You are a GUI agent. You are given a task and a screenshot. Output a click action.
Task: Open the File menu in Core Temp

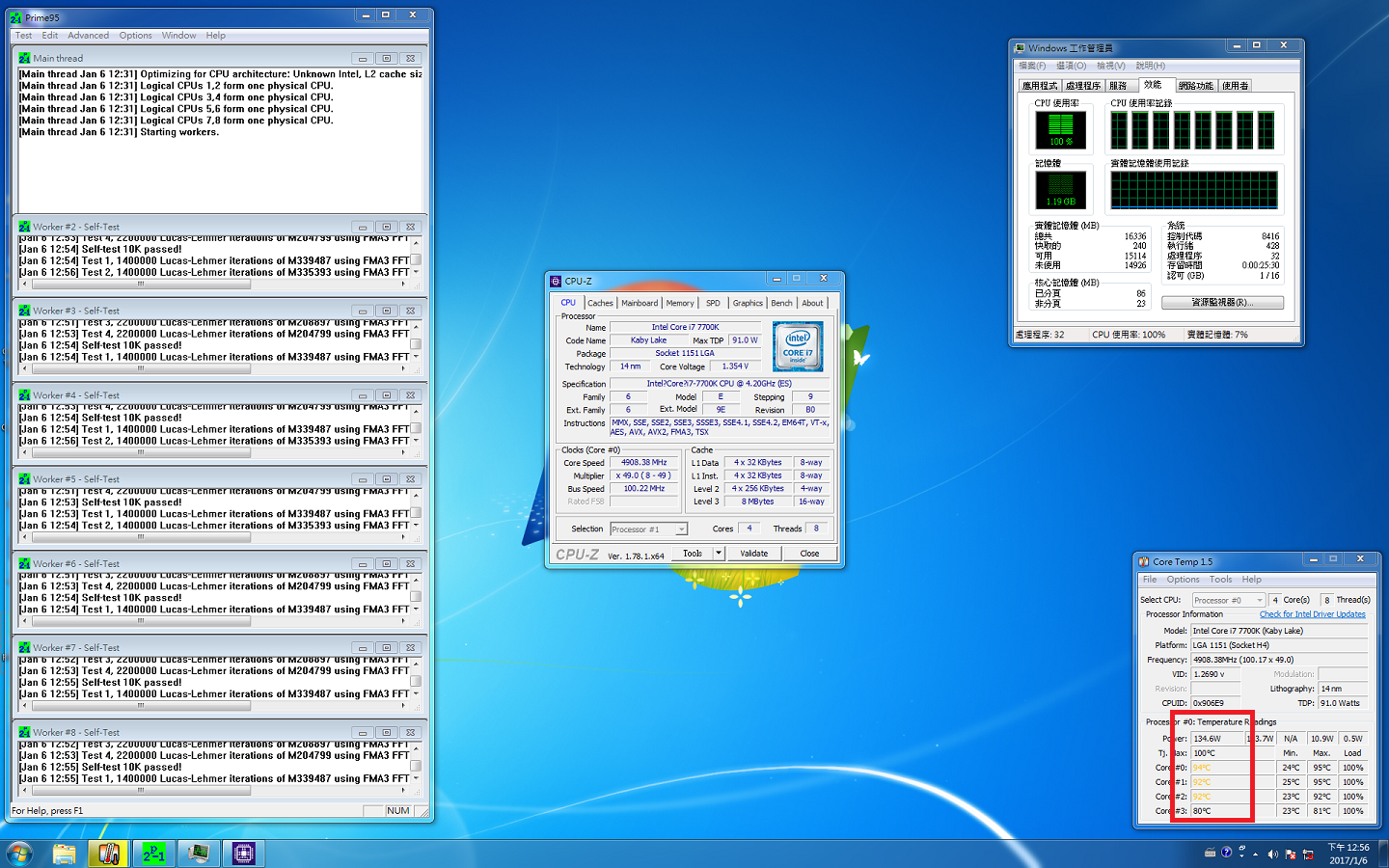click(1150, 580)
